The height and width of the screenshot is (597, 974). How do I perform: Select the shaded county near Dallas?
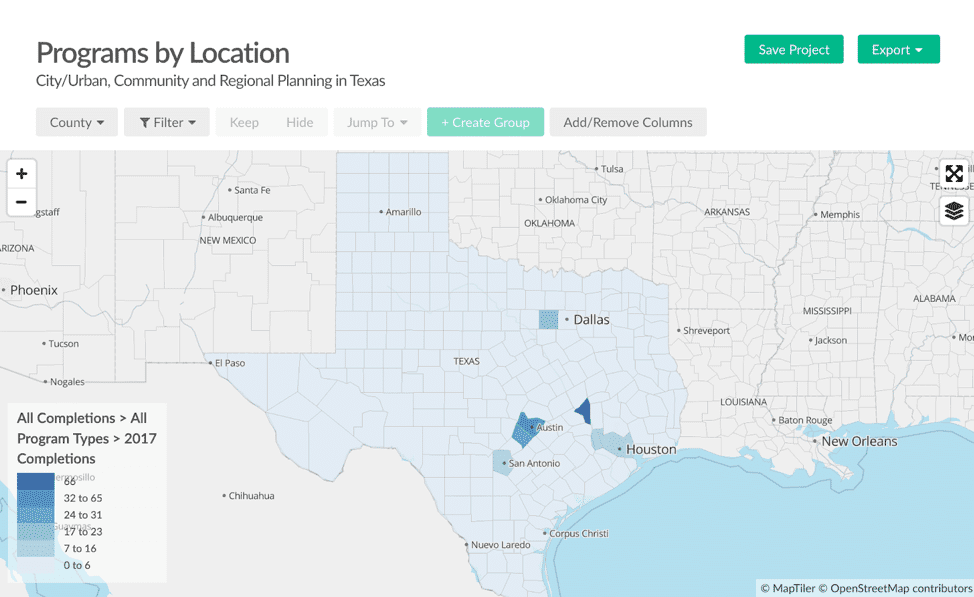548,319
